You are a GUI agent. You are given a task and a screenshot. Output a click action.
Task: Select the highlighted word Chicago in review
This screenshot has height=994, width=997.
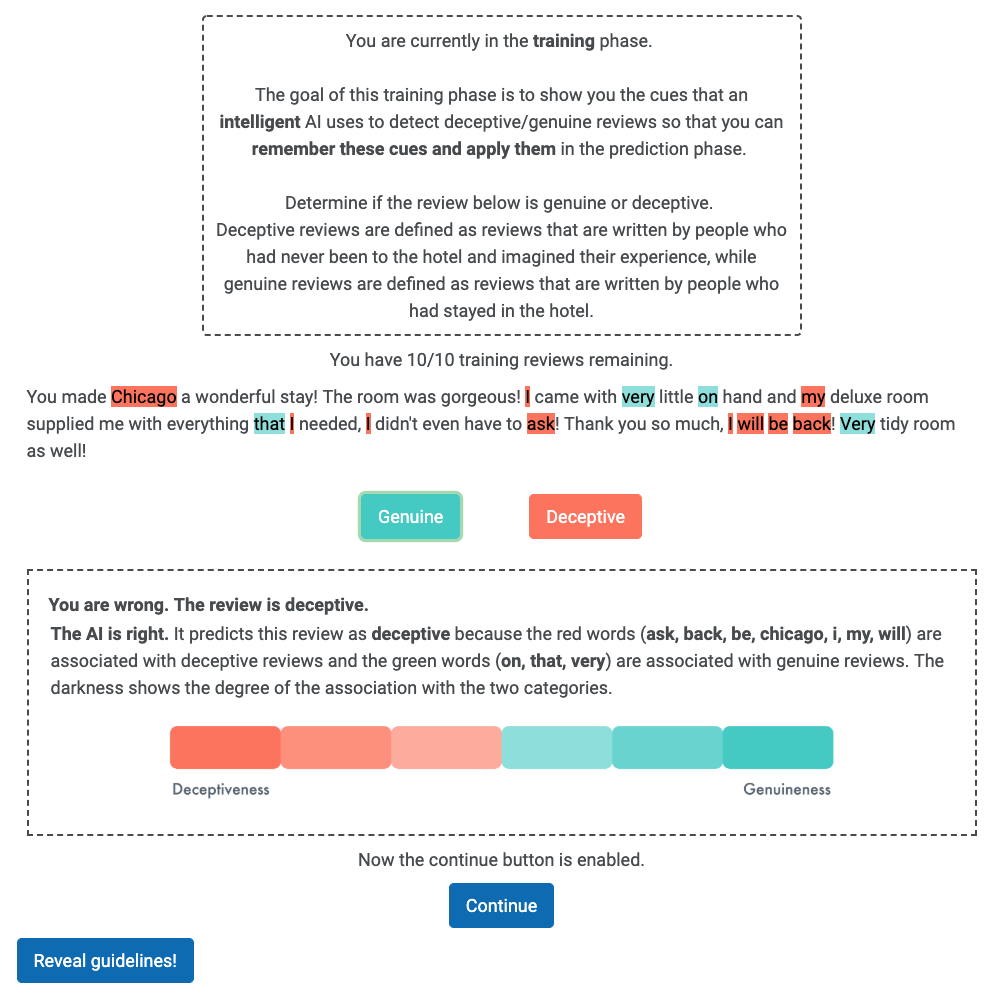click(x=144, y=397)
